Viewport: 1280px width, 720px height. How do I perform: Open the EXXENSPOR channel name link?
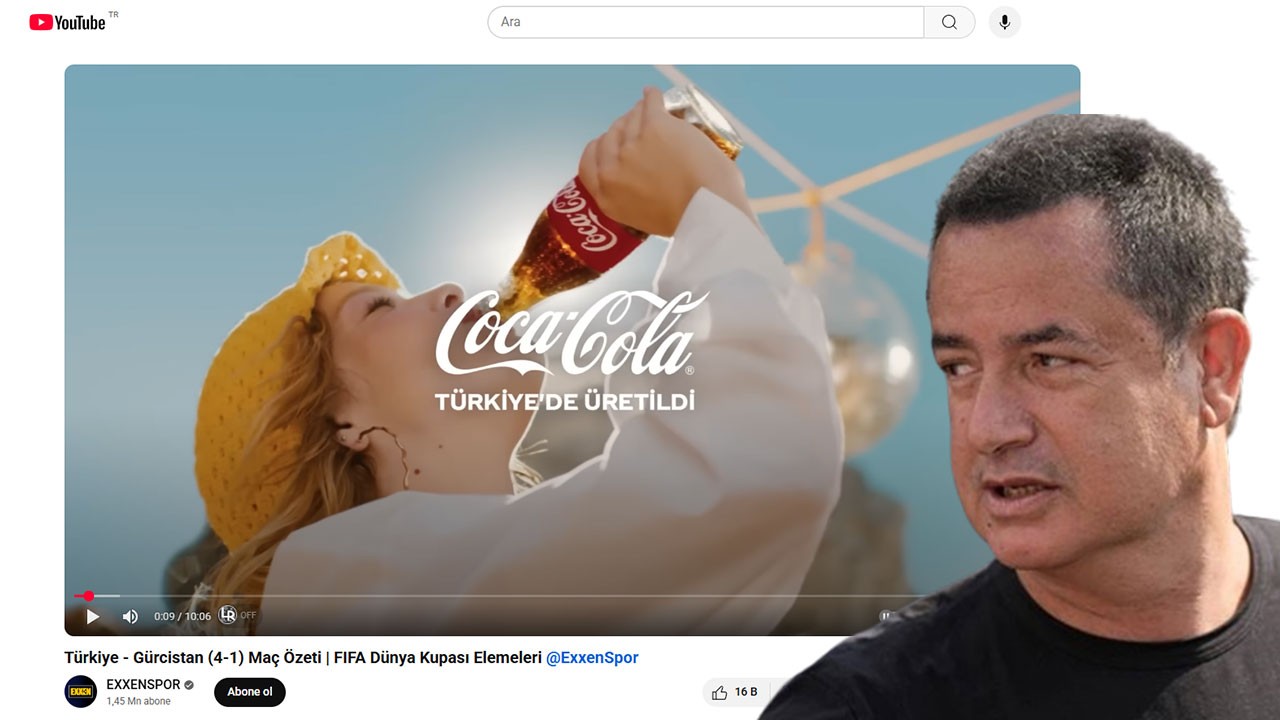[143, 685]
